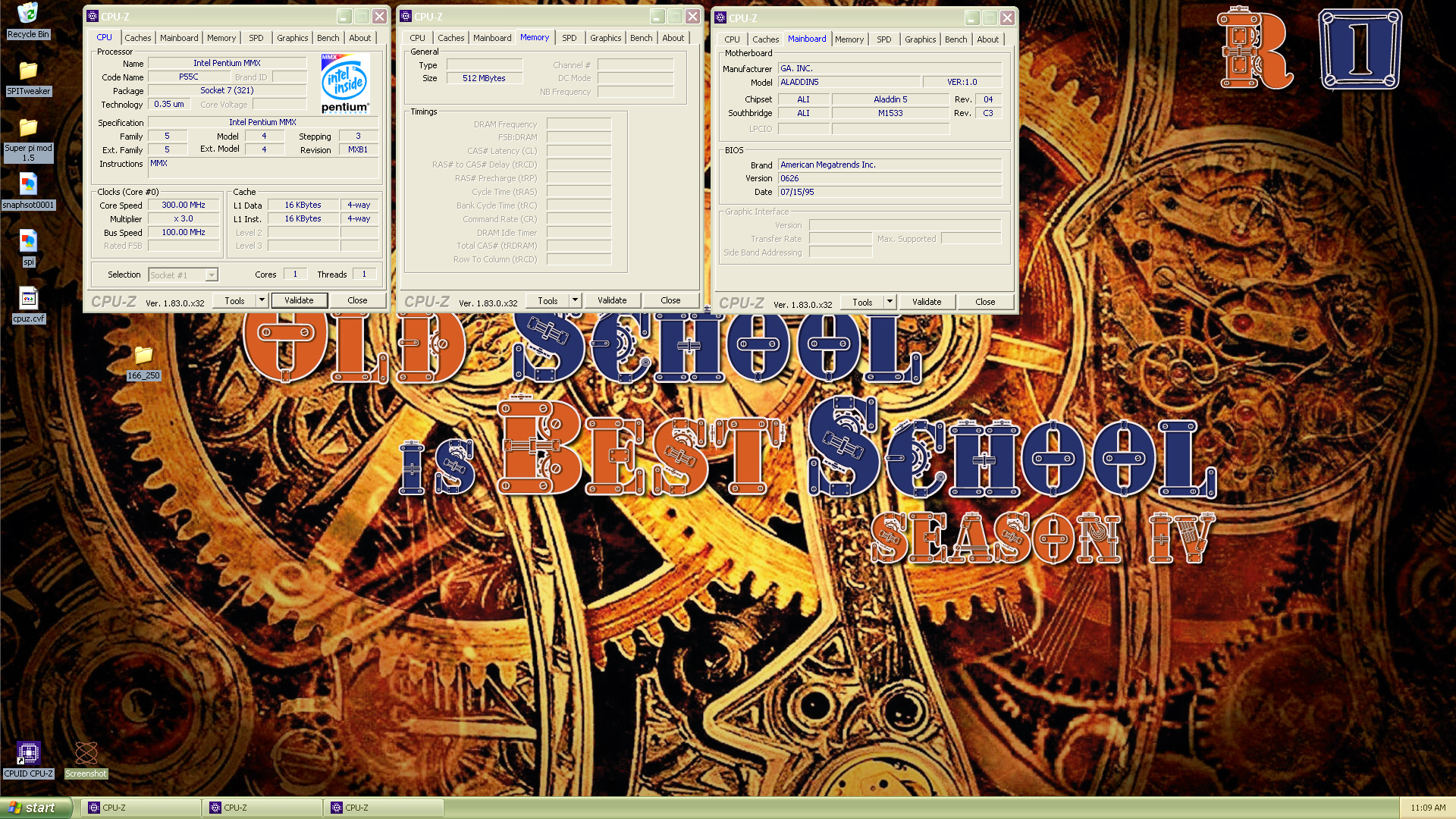The height and width of the screenshot is (819, 1456).
Task: Expand Socket #1 selection dropdown
Action: point(212,275)
